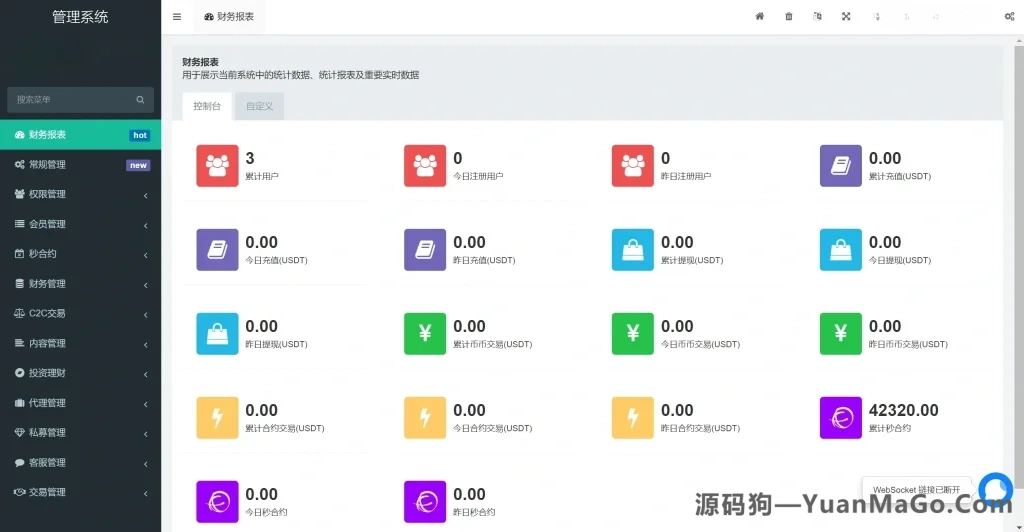
Task: Expand the 财务管理 sidebar menu
Action: [x=80, y=284]
